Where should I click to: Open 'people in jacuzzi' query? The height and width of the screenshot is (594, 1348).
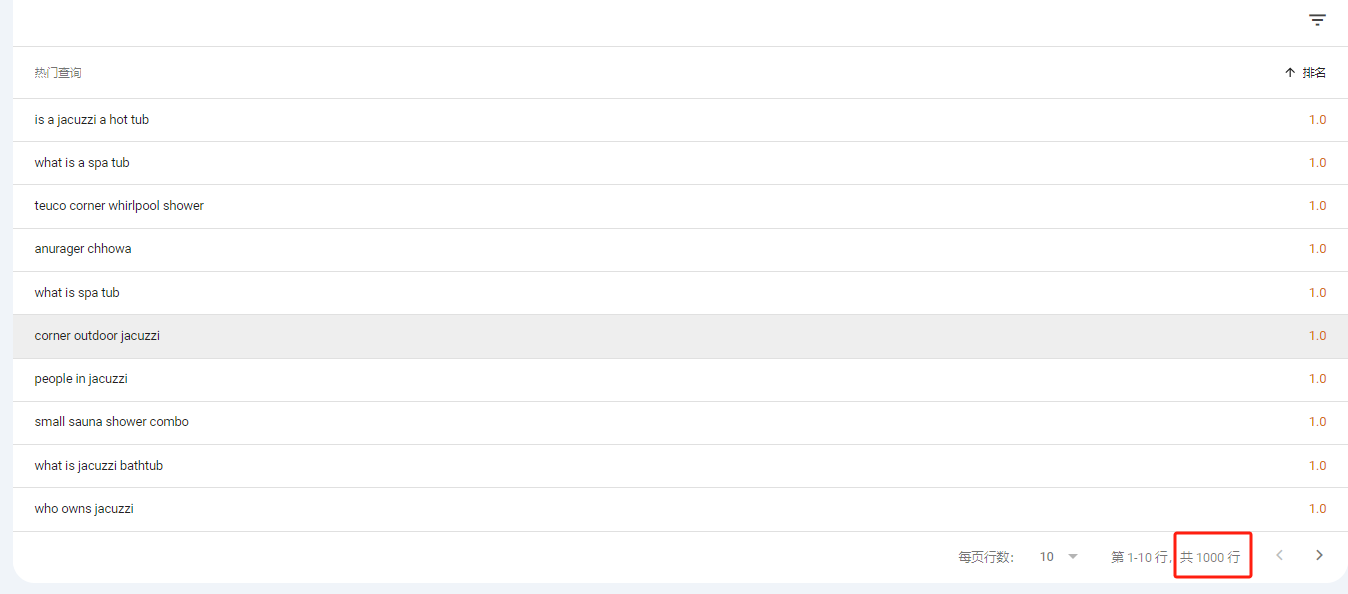[680, 379]
